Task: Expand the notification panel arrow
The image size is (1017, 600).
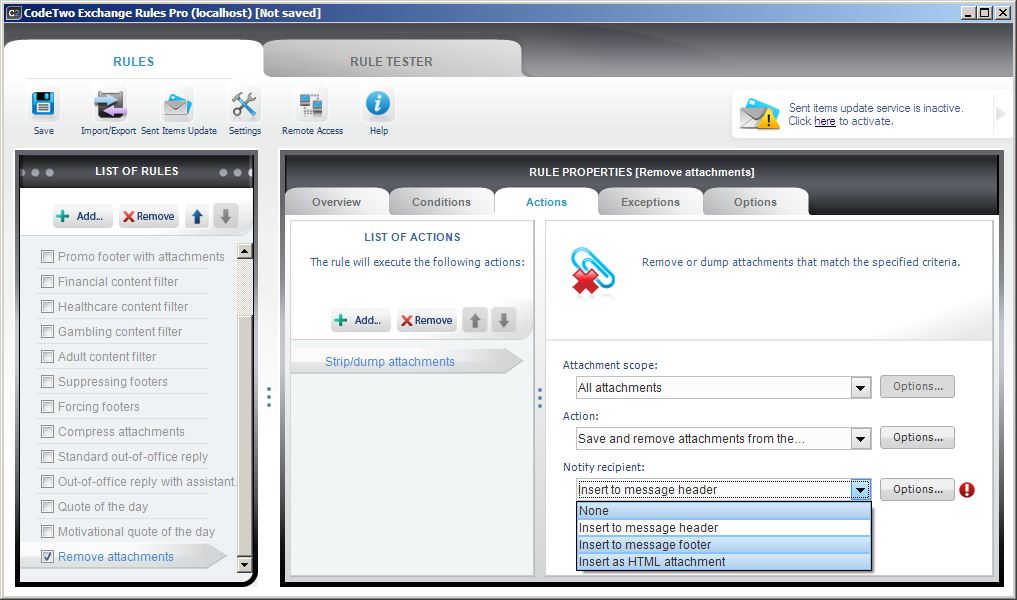Action: [1001, 114]
